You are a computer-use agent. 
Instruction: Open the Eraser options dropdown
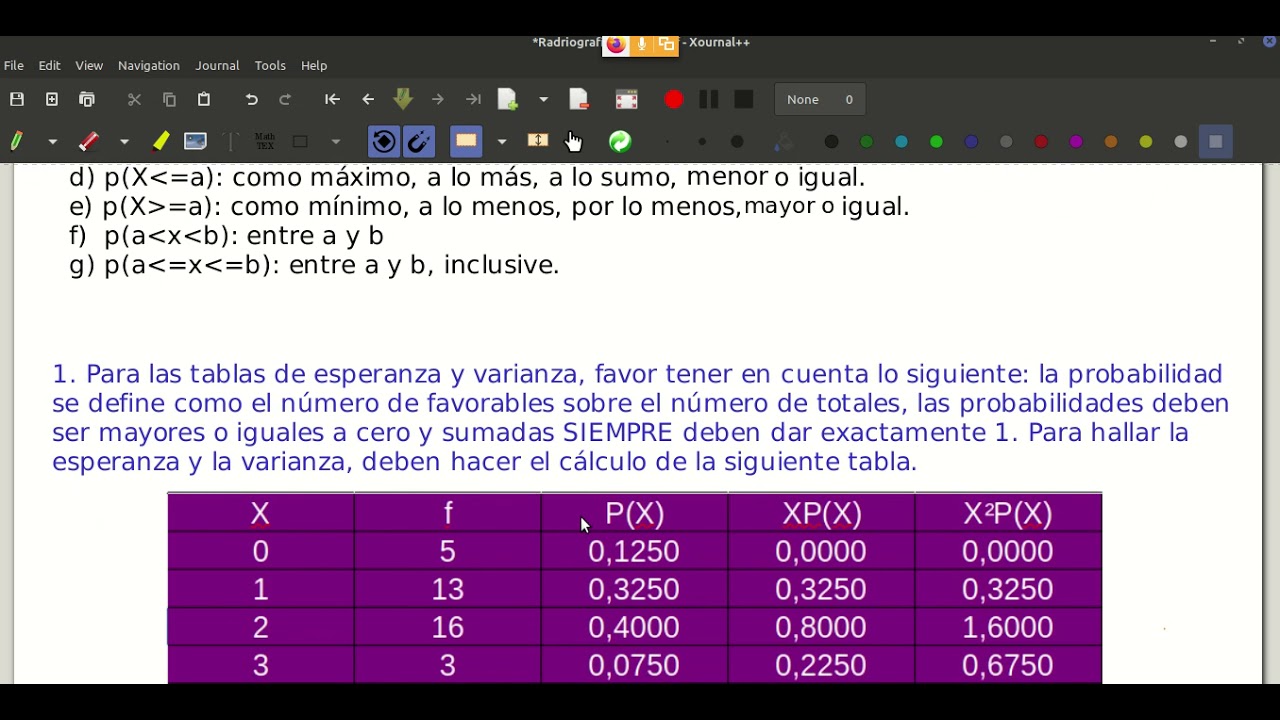point(124,141)
